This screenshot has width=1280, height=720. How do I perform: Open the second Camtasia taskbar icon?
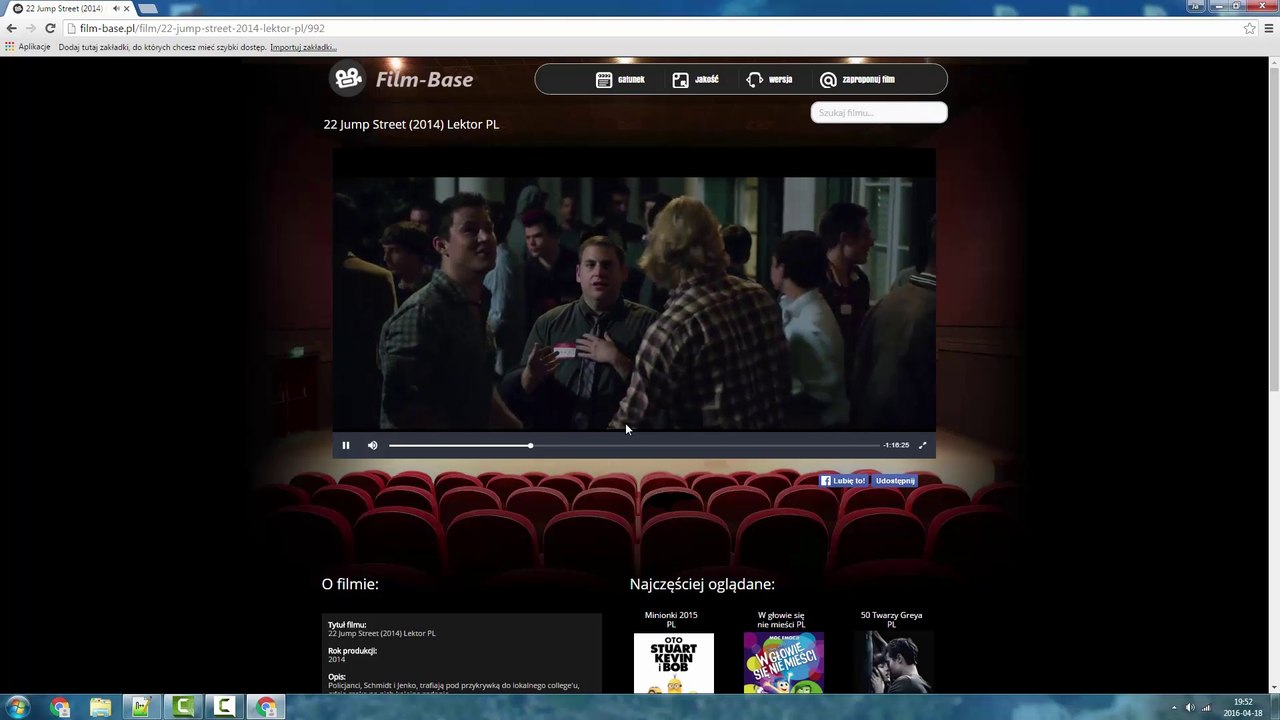click(224, 708)
